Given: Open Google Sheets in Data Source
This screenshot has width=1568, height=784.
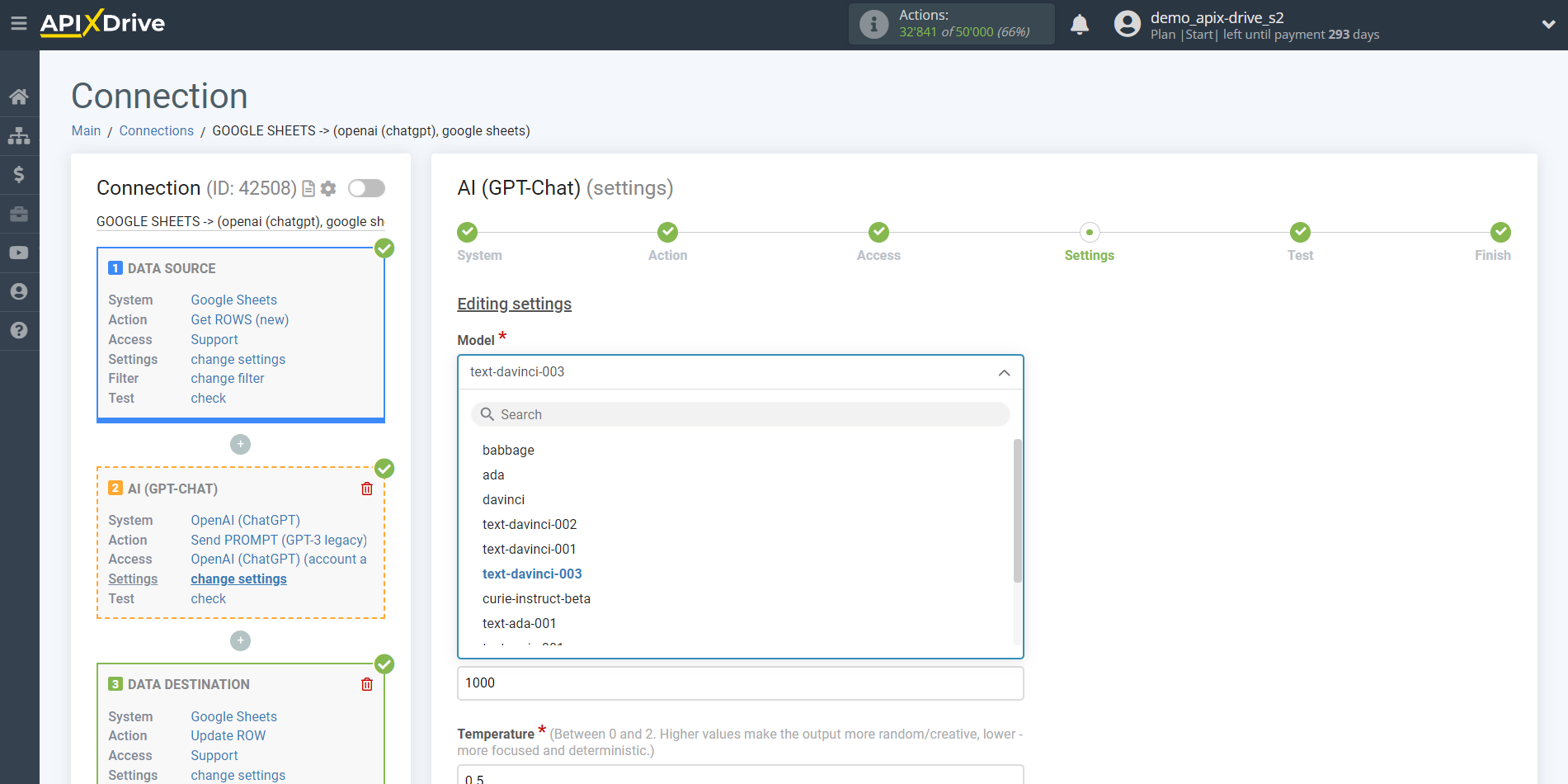Looking at the screenshot, I should (234, 300).
